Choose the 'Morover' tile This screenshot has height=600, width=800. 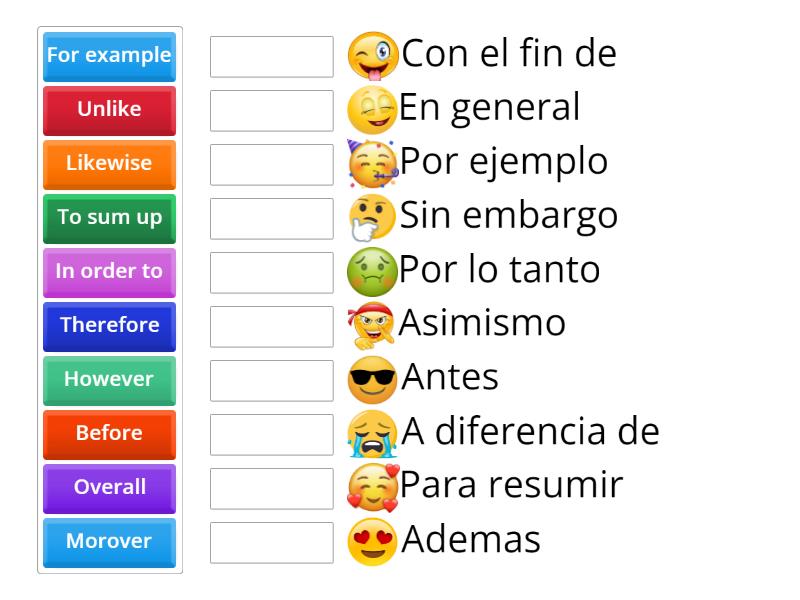110,542
